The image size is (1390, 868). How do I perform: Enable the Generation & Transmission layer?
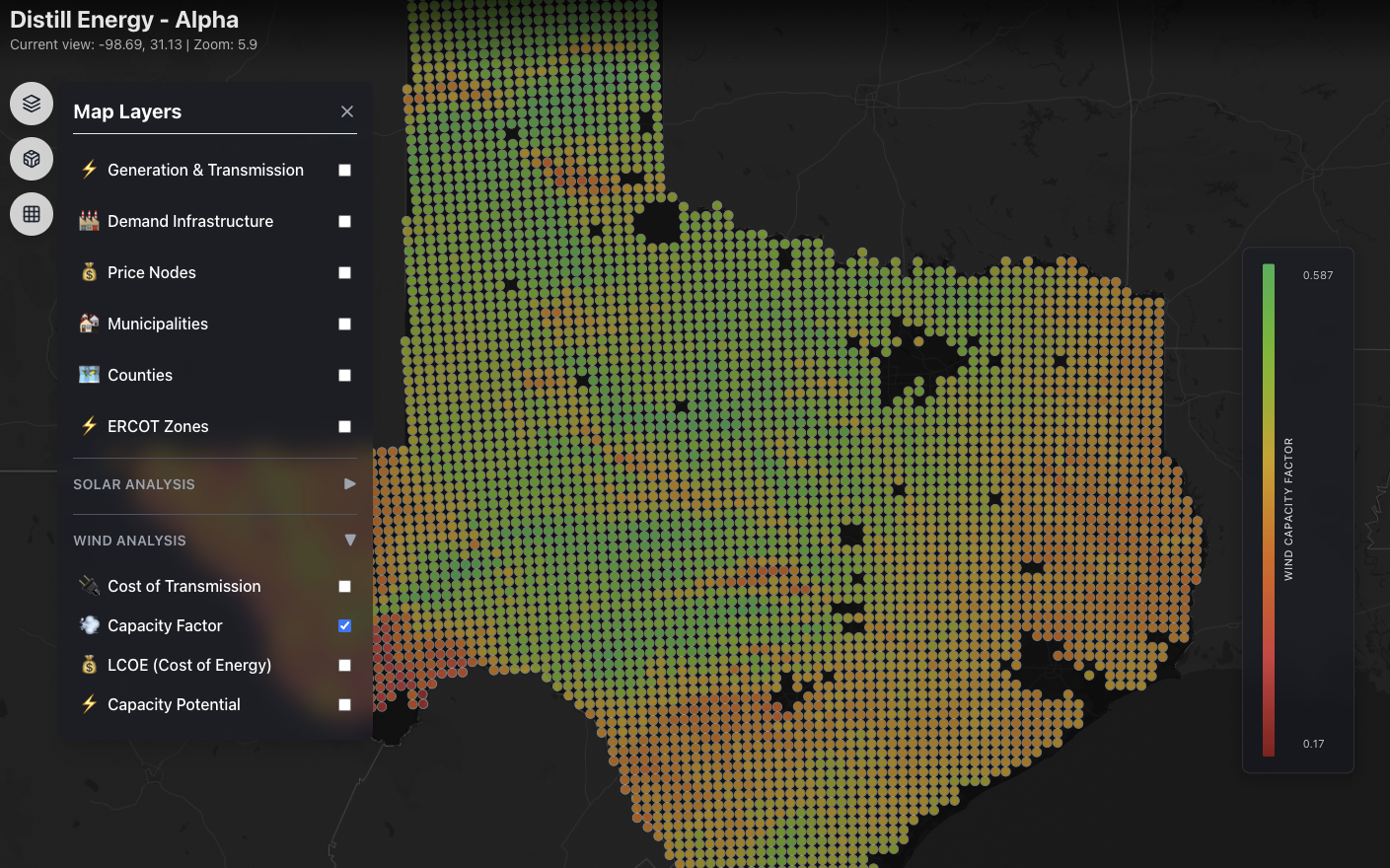click(344, 170)
